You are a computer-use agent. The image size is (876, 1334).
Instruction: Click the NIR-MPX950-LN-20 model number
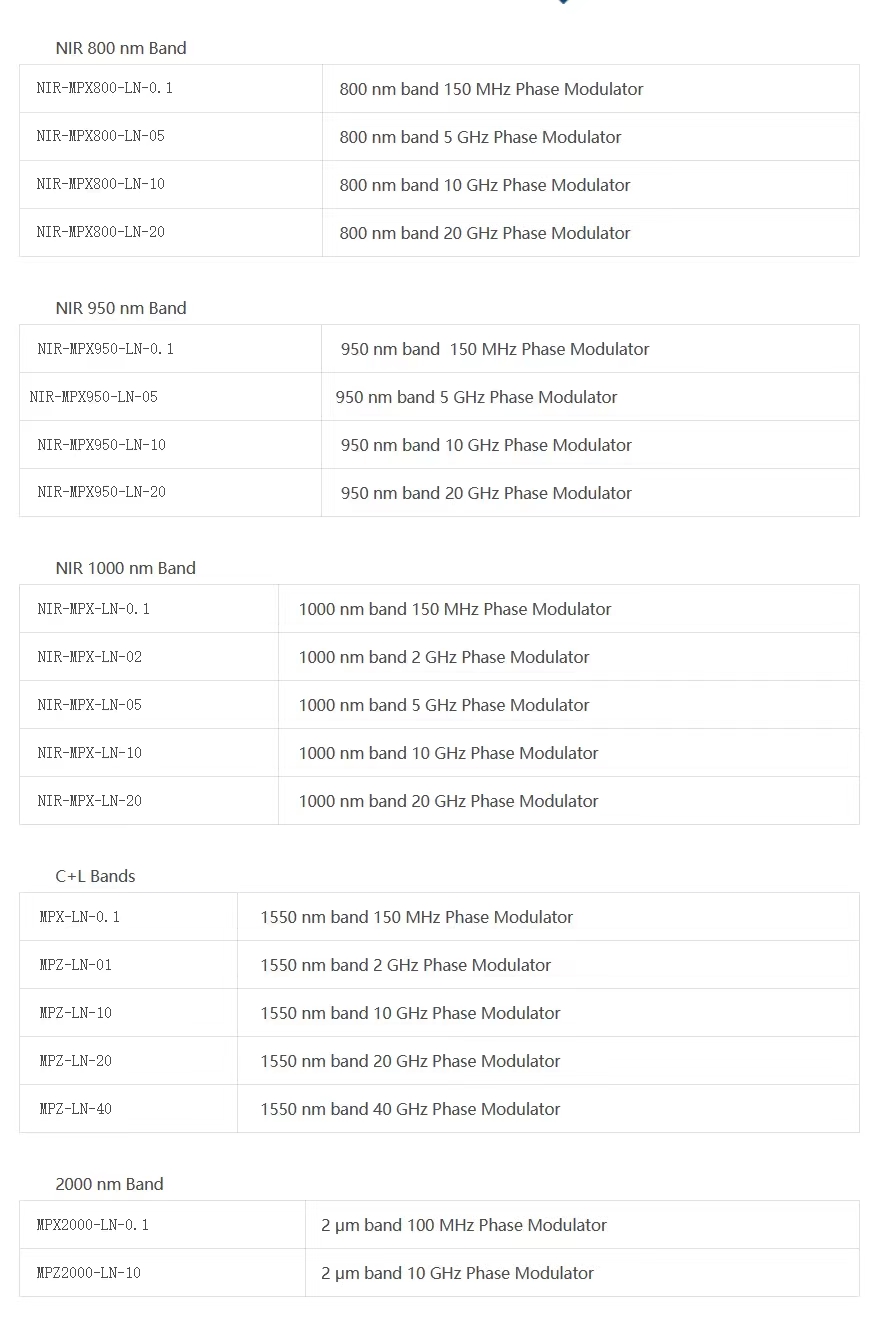click(x=102, y=493)
